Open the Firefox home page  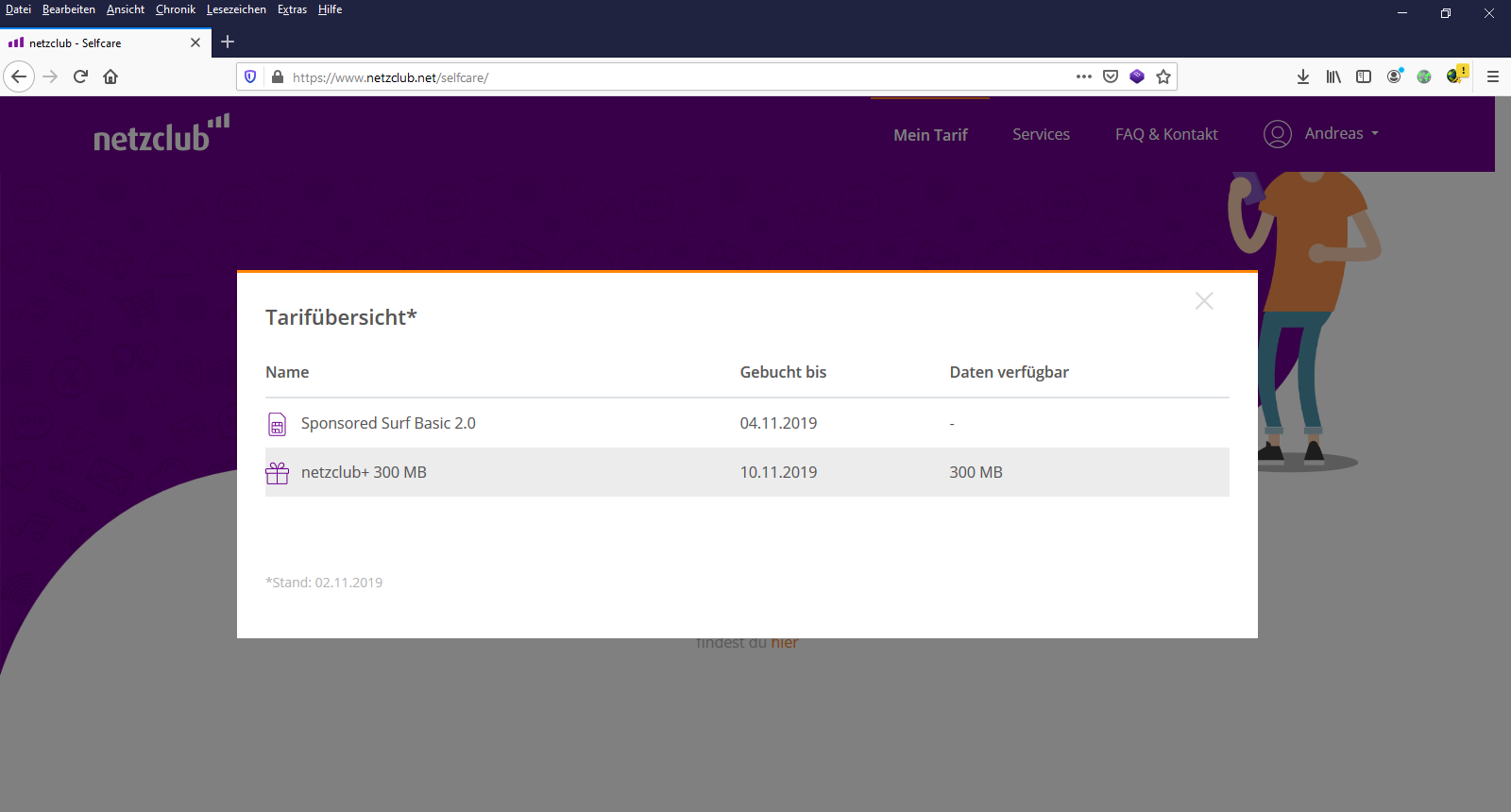point(110,76)
